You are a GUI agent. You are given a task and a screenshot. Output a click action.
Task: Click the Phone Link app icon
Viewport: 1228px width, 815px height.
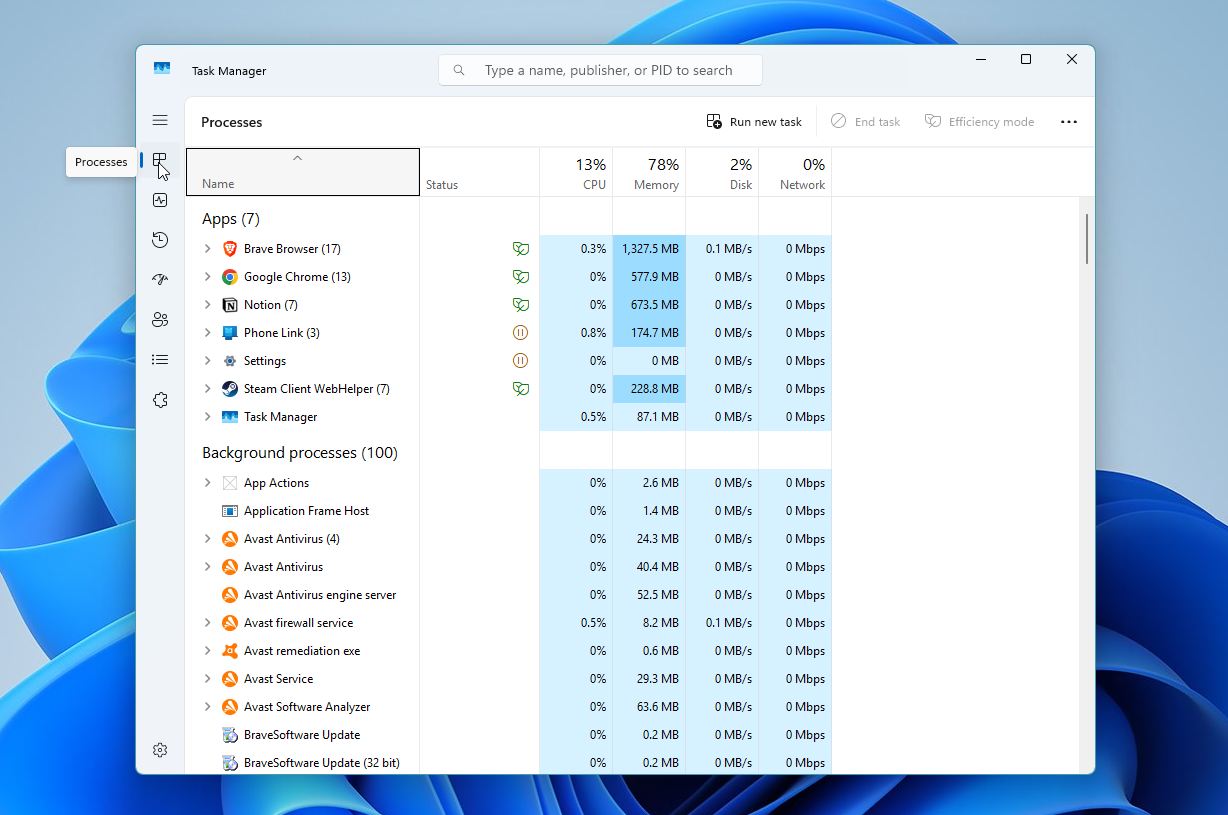pyautogui.click(x=230, y=333)
